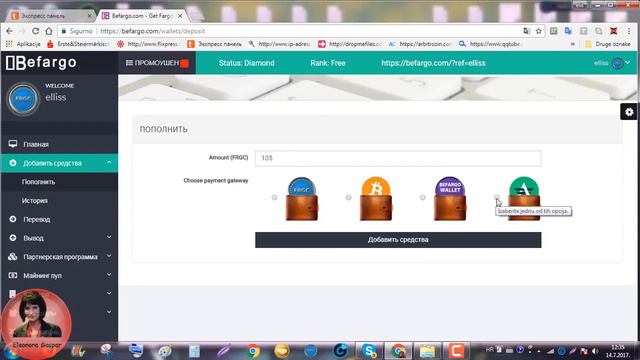Open the Chrome three-dot menu
640x360 pixels.
pyautogui.click(x=629, y=31)
